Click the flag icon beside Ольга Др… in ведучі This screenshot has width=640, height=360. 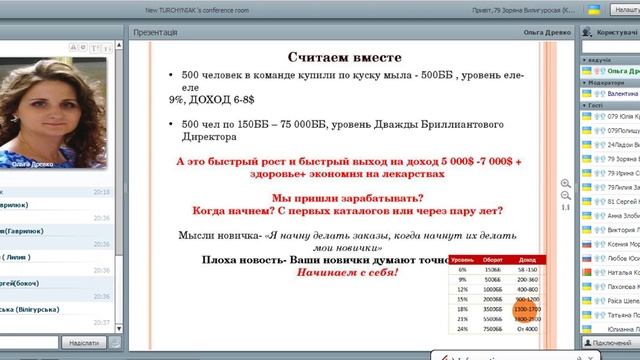point(587,71)
